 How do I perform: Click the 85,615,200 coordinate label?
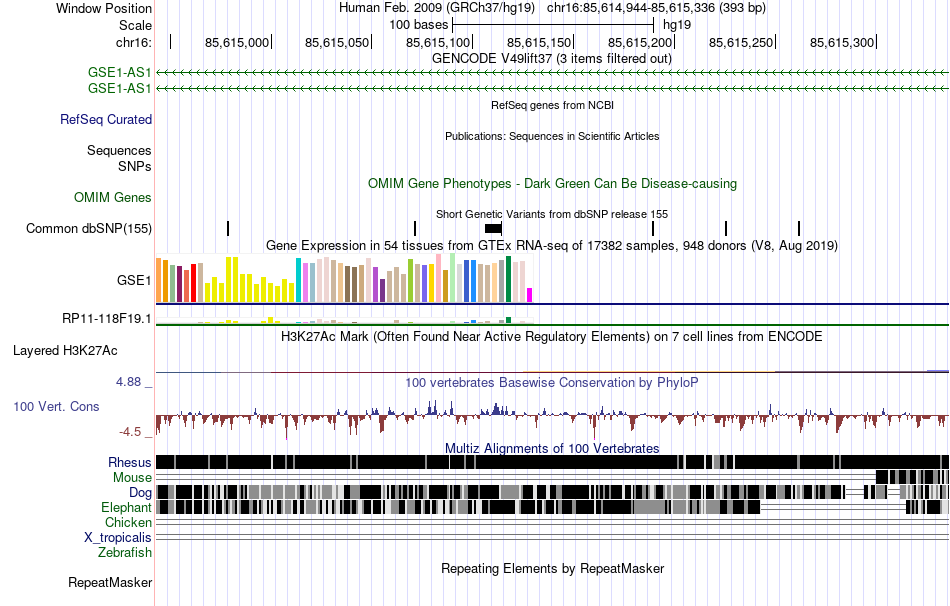640,42
